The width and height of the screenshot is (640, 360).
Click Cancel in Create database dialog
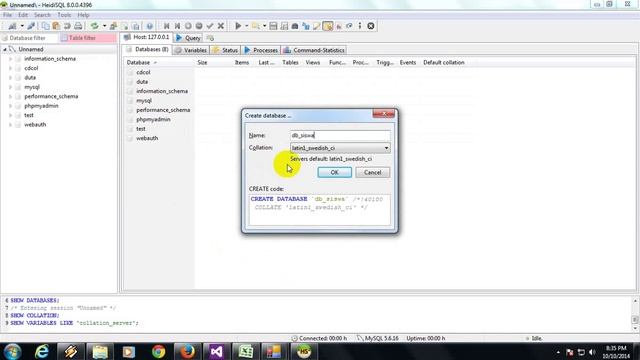point(372,172)
